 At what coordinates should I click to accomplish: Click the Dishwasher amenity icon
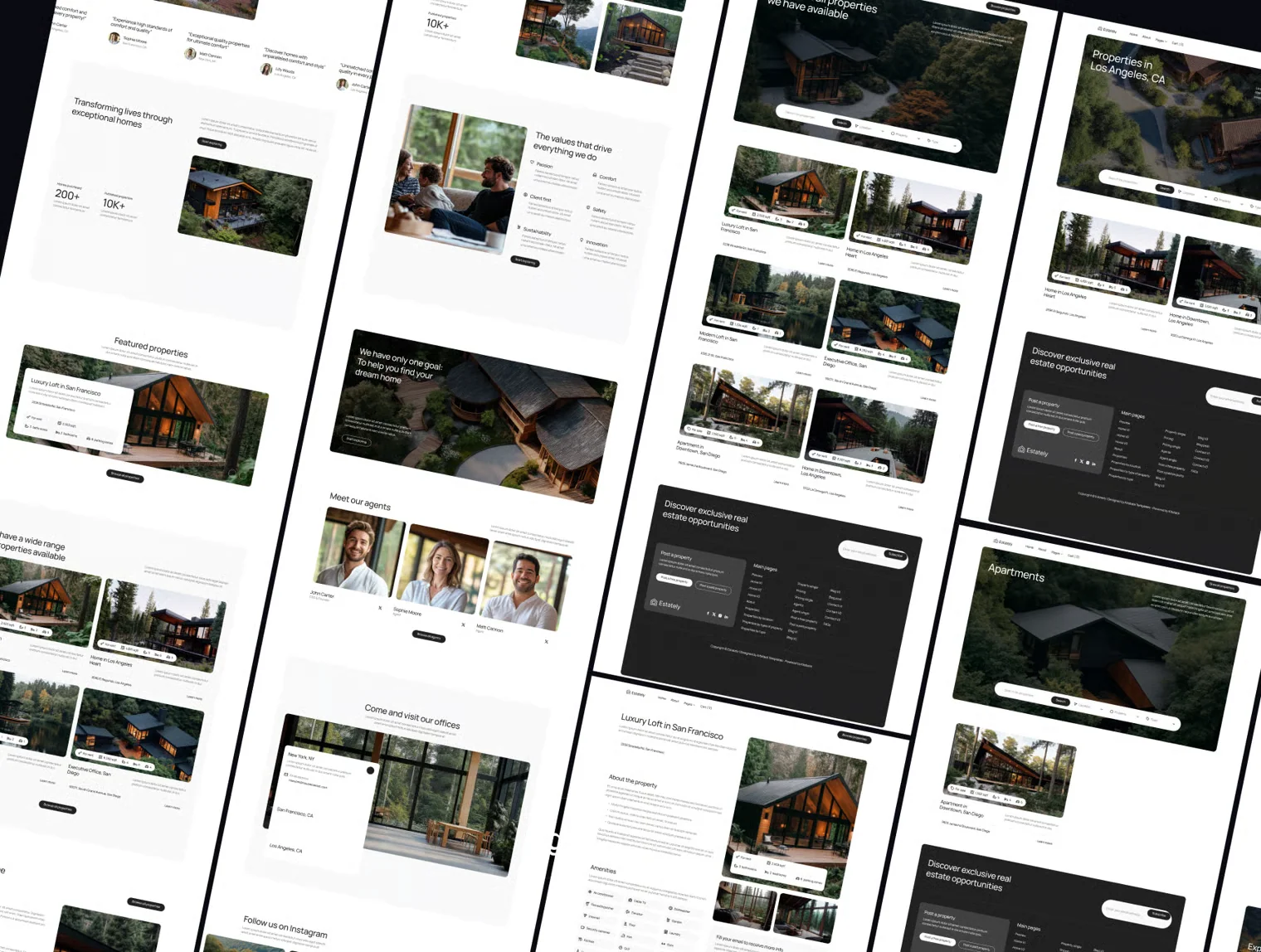tap(670, 908)
